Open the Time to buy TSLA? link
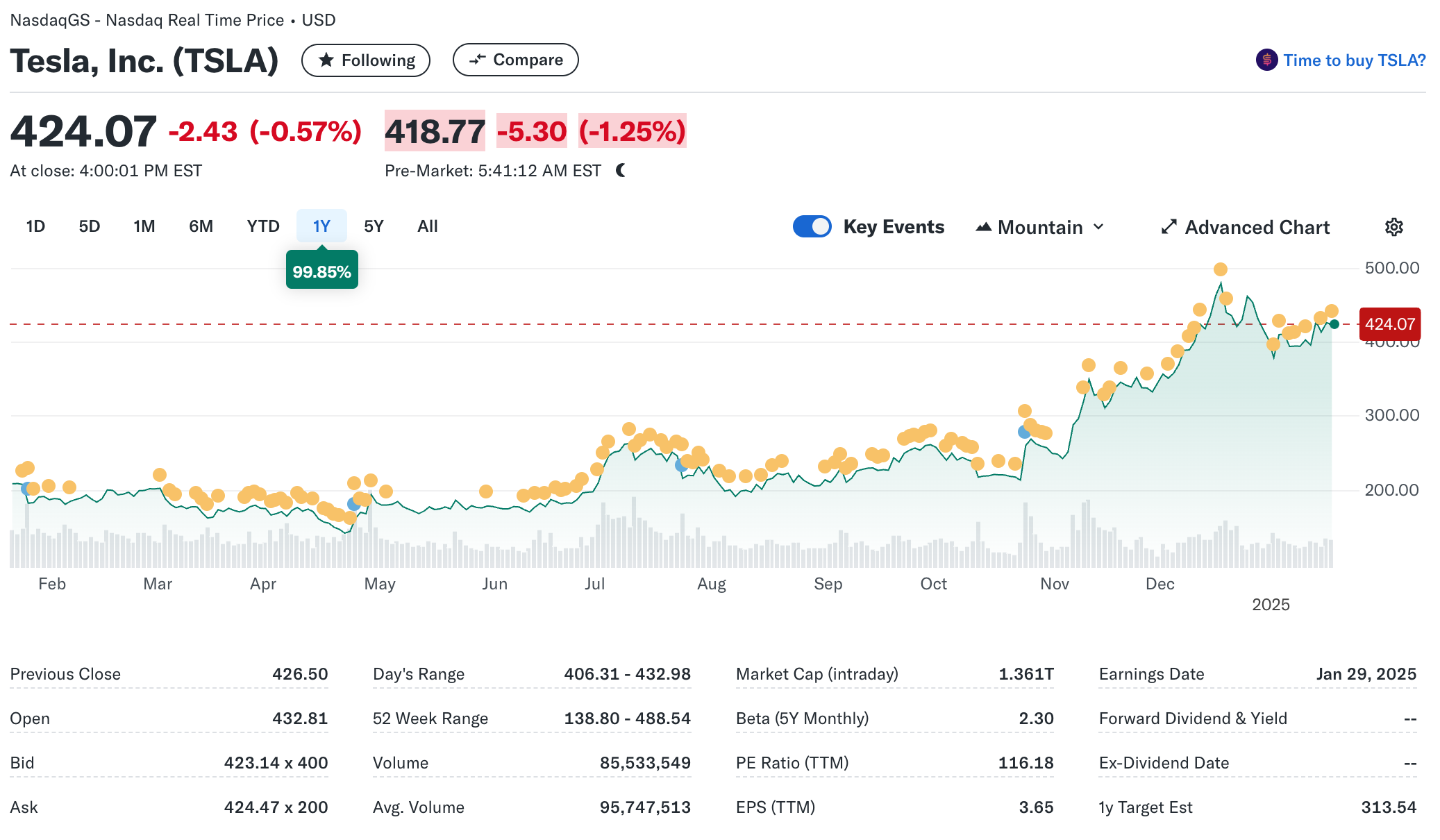 point(1353,60)
